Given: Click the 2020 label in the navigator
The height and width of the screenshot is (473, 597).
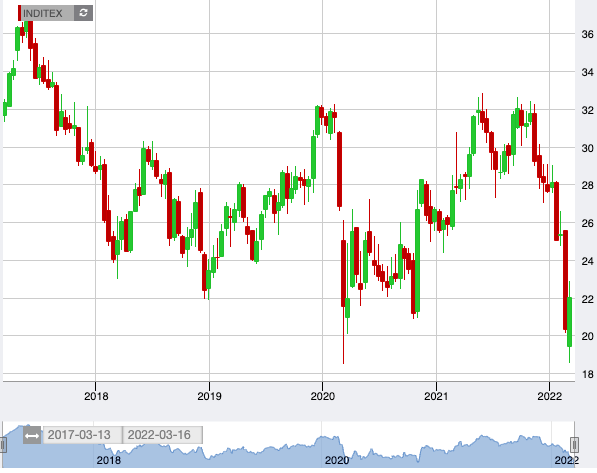Looking at the screenshot, I should (337, 460).
